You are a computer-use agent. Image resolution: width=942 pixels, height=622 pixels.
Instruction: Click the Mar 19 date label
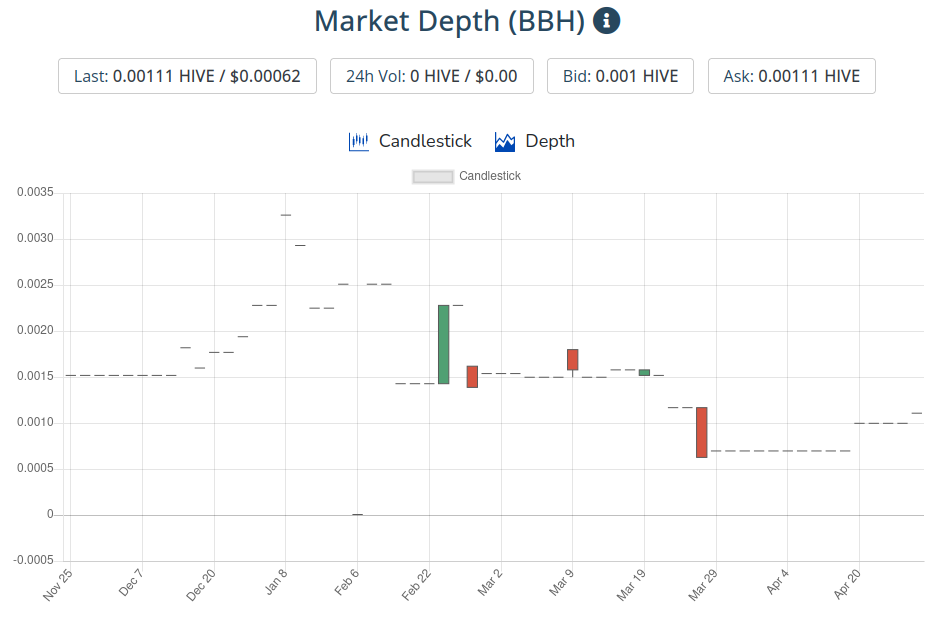click(x=631, y=585)
